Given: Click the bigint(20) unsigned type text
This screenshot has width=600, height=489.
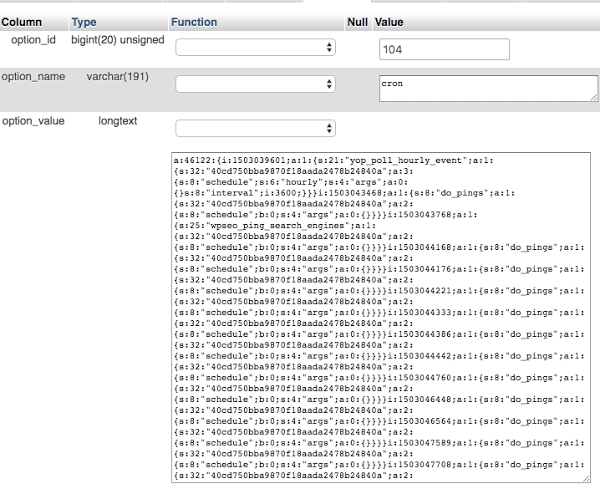Looking at the screenshot, I should point(117,38).
